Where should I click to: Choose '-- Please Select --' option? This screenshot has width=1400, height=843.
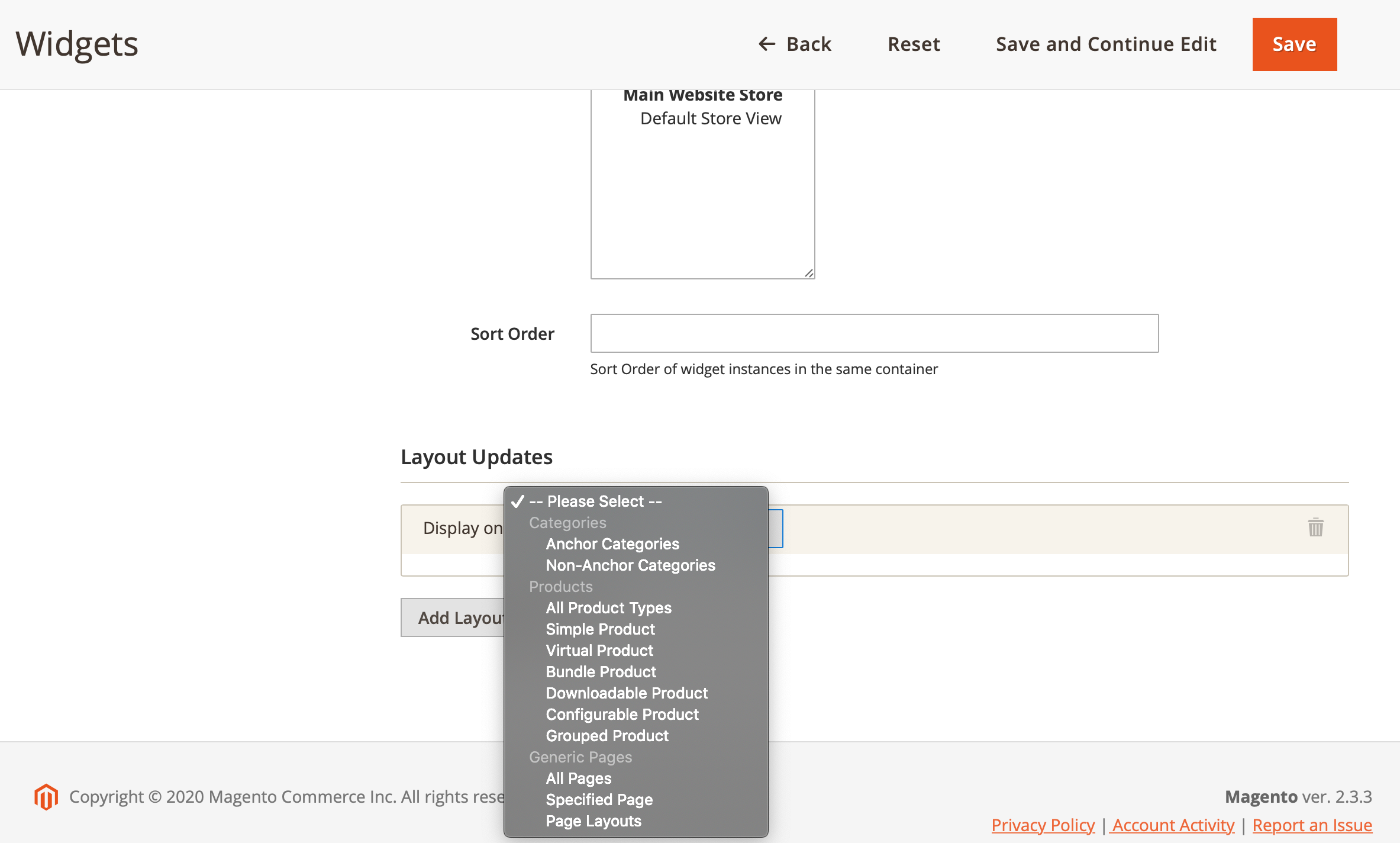point(636,501)
